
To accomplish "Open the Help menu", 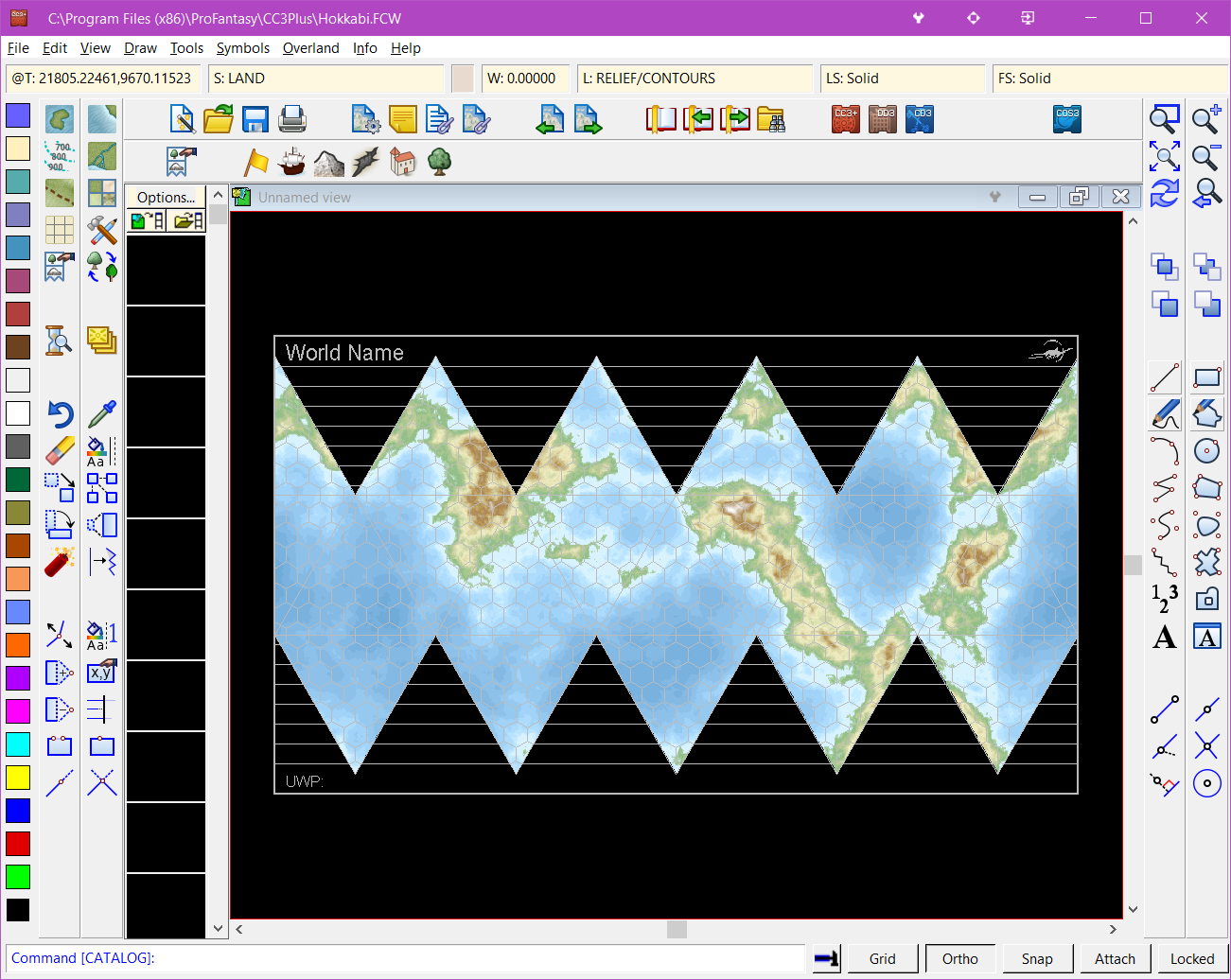I will click(406, 48).
